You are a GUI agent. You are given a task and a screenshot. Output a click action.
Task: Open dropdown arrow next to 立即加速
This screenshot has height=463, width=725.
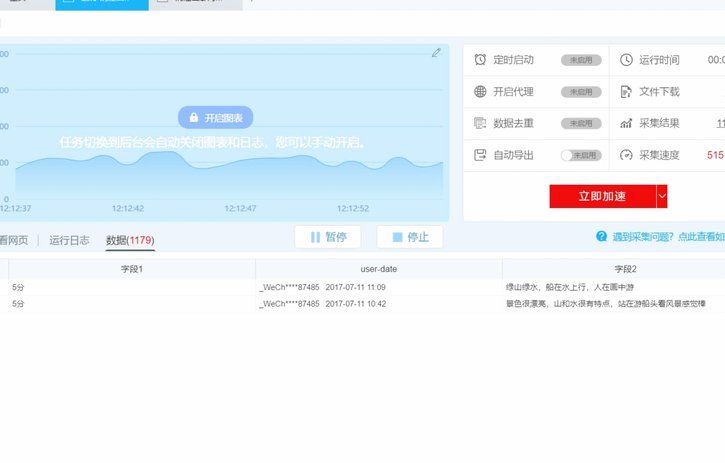pos(662,196)
